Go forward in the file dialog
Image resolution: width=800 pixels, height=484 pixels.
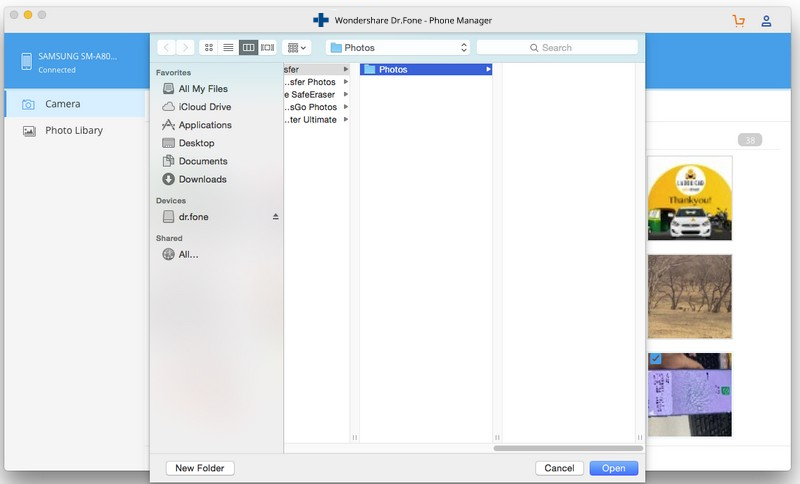coord(185,47)
